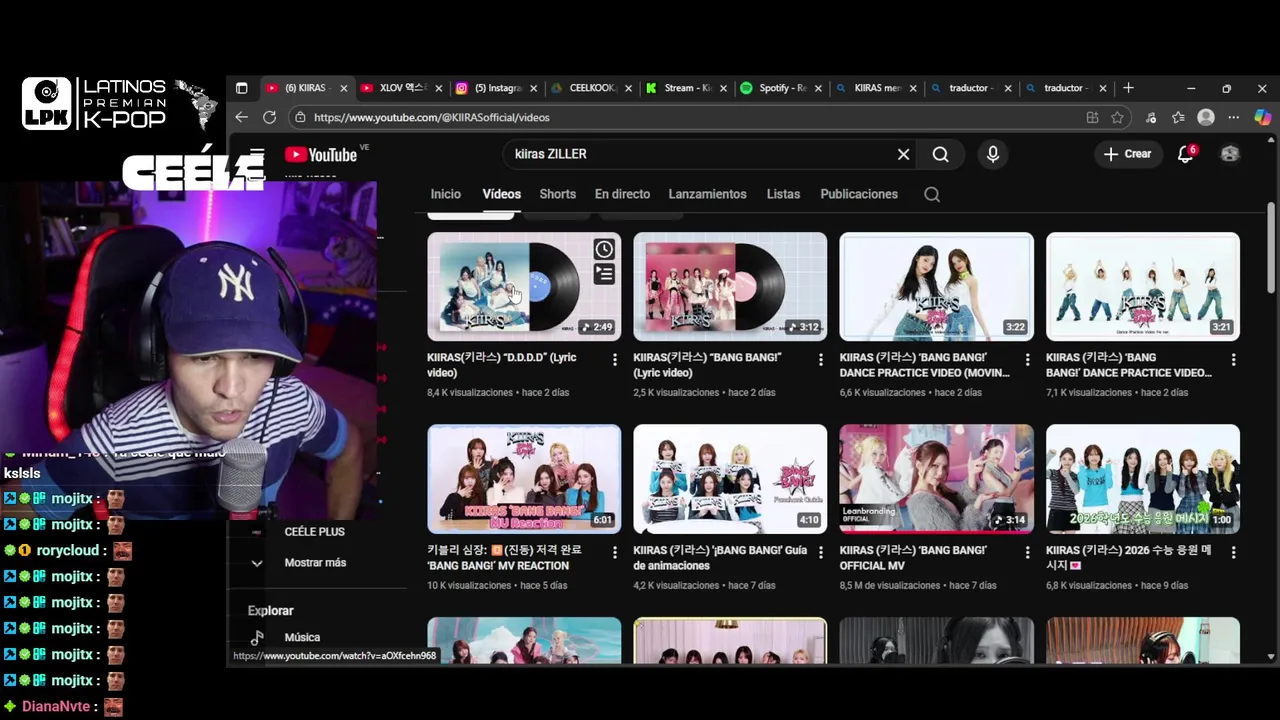Open the 2026 수능 응원 1:00 thumbnail

(x=1143, y=479)
